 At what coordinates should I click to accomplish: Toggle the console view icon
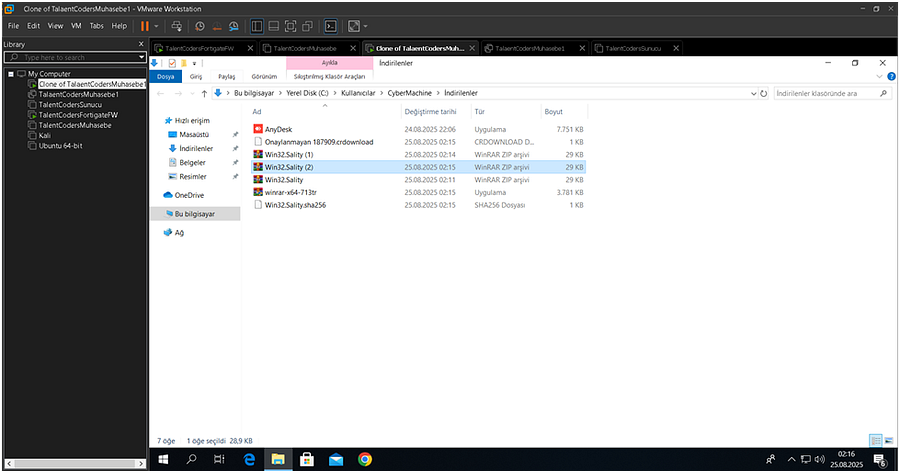pyautogui.click(x=331, y=26)
